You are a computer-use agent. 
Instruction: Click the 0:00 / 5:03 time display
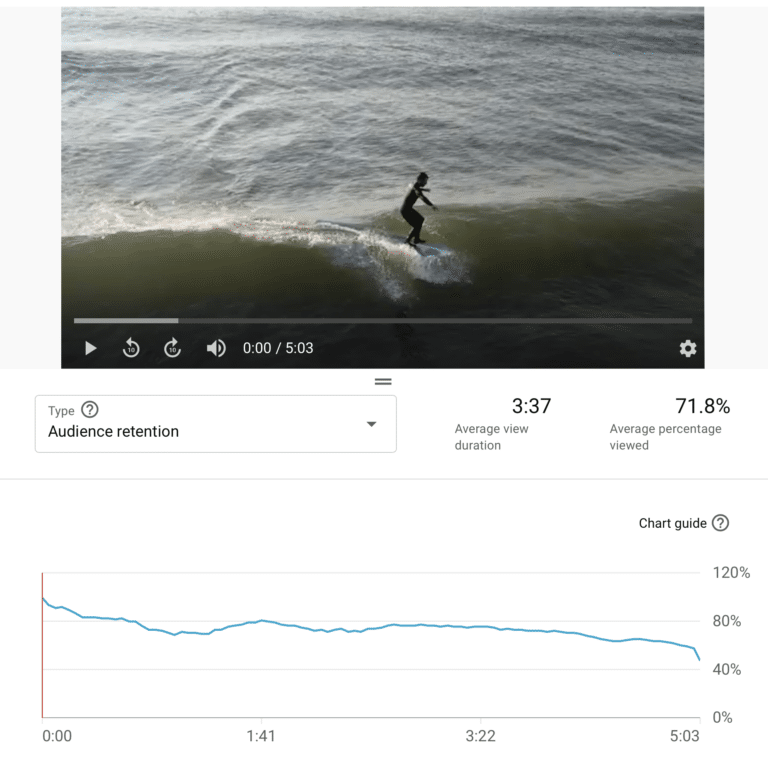(278, 348)
